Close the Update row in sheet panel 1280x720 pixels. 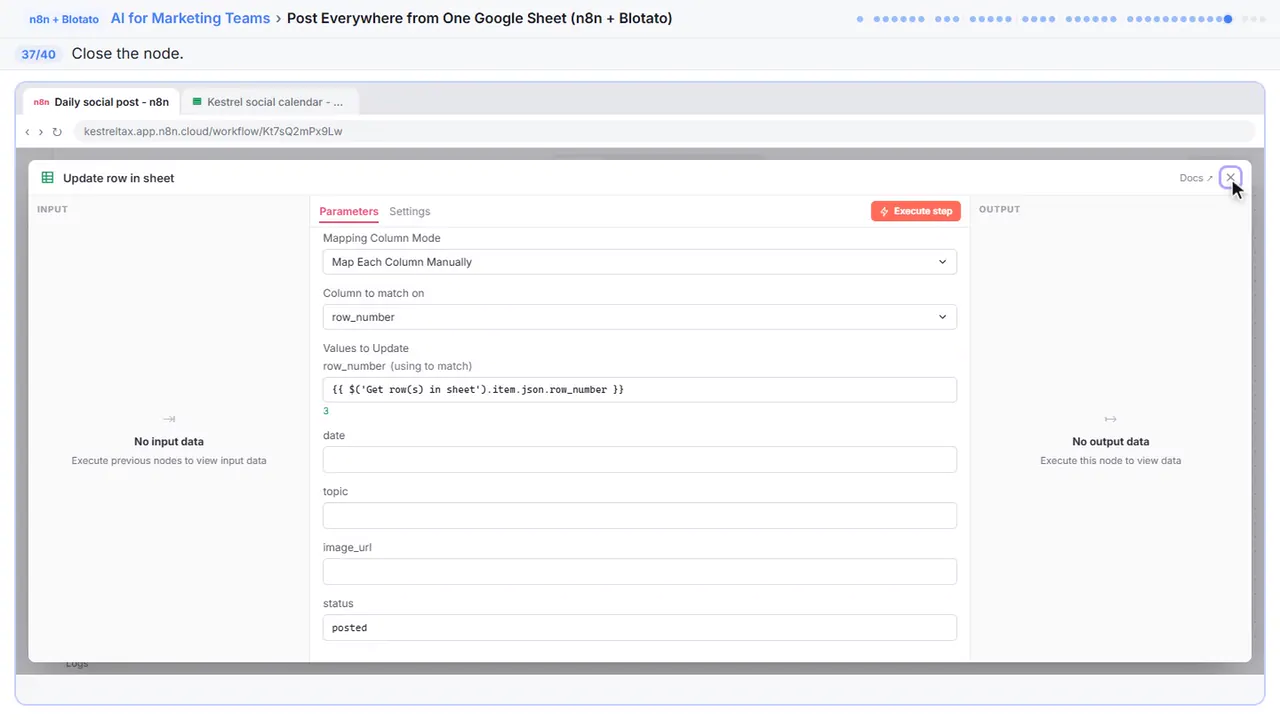coord(1230,178)
